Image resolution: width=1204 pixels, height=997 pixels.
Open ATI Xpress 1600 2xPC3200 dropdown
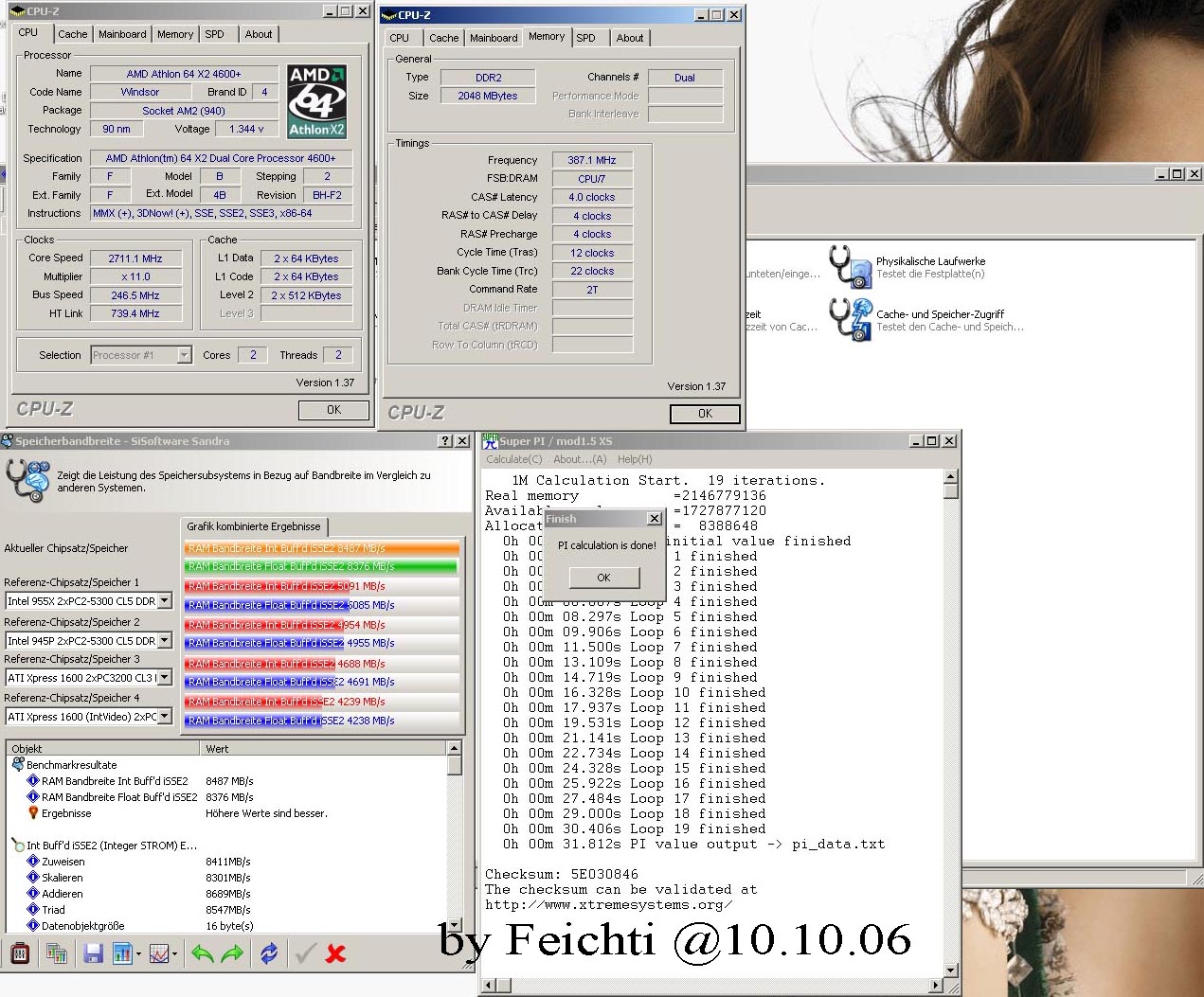click(165, 678)
